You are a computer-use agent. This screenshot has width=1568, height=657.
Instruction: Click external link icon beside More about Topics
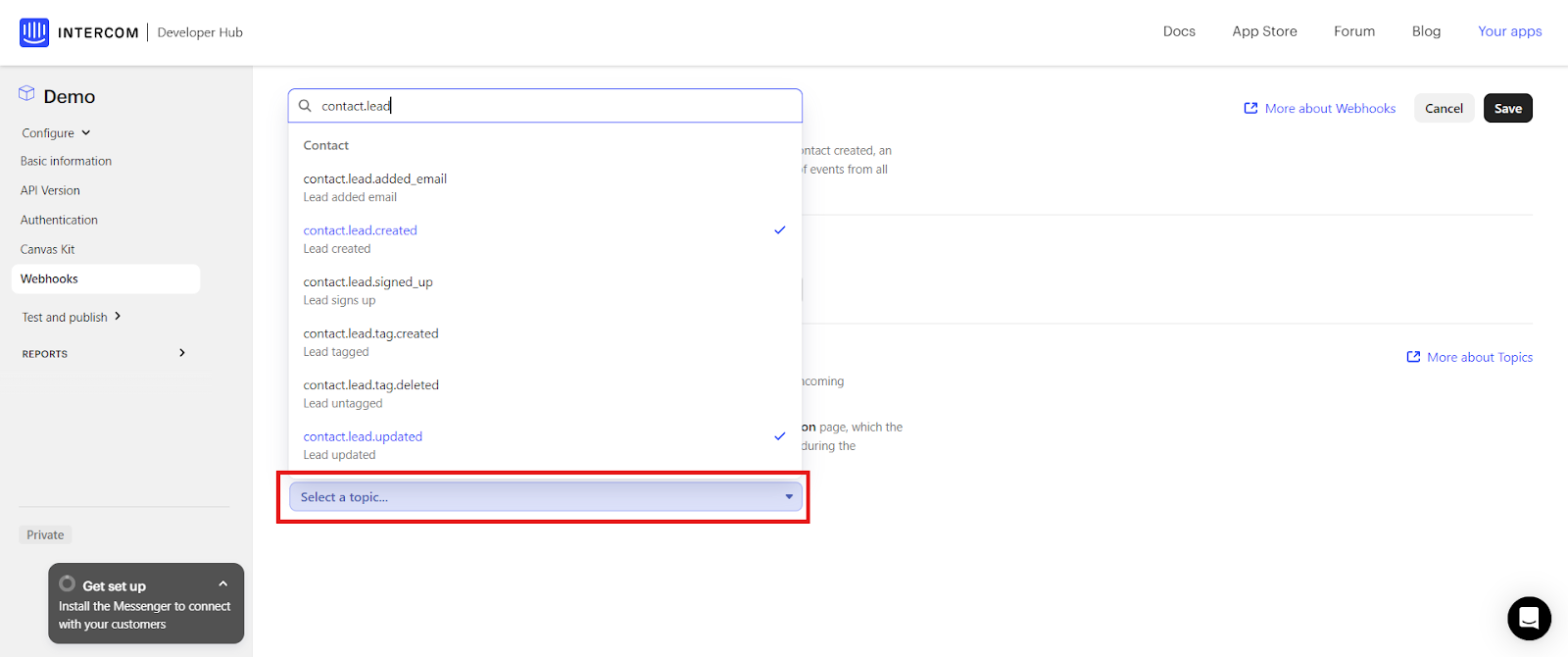point(1413,357)
